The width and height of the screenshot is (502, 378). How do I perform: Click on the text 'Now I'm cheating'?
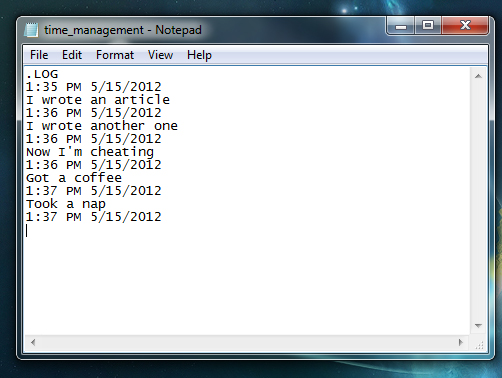[x=90, y=152]
